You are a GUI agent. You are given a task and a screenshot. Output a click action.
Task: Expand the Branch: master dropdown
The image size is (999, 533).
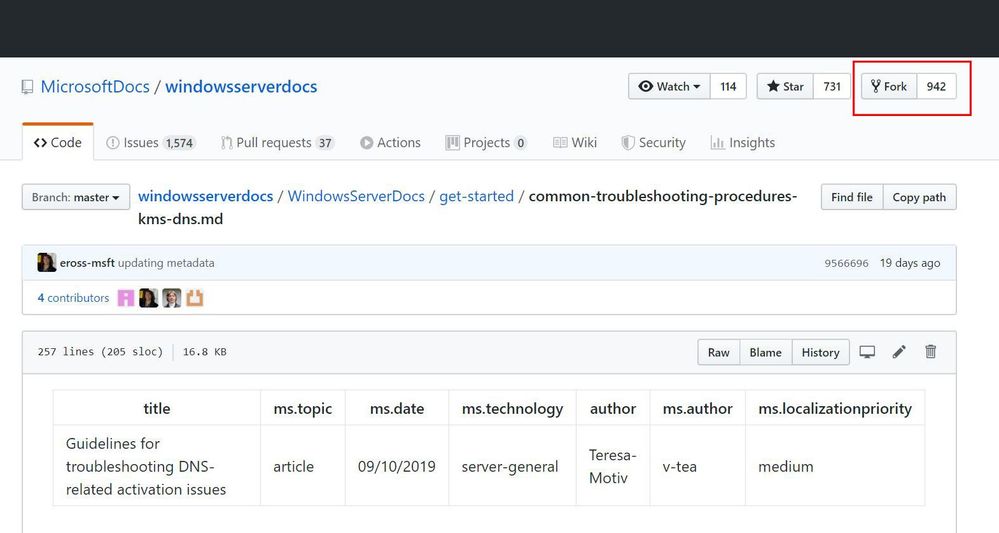(76, 197)
